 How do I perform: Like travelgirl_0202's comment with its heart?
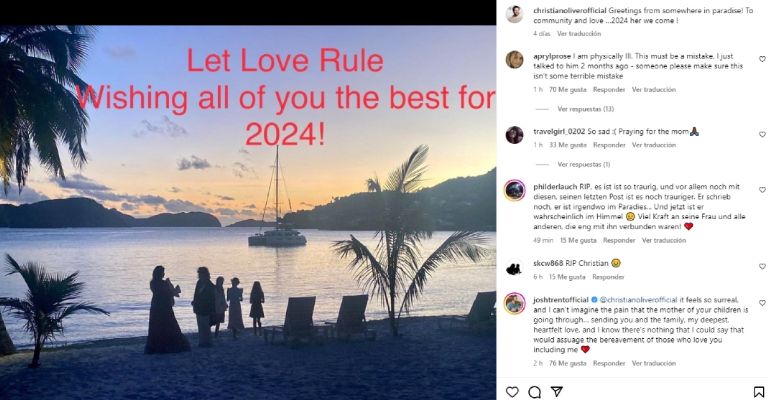pos(762,134)
